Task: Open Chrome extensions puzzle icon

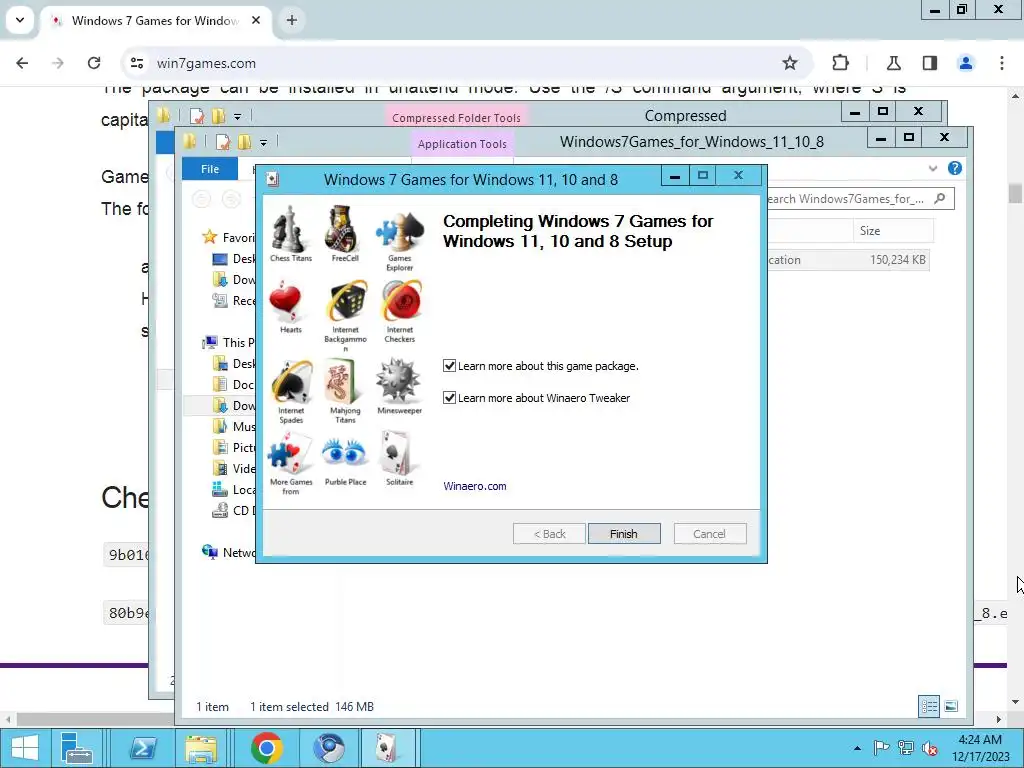Action: [x=840, y=63]
